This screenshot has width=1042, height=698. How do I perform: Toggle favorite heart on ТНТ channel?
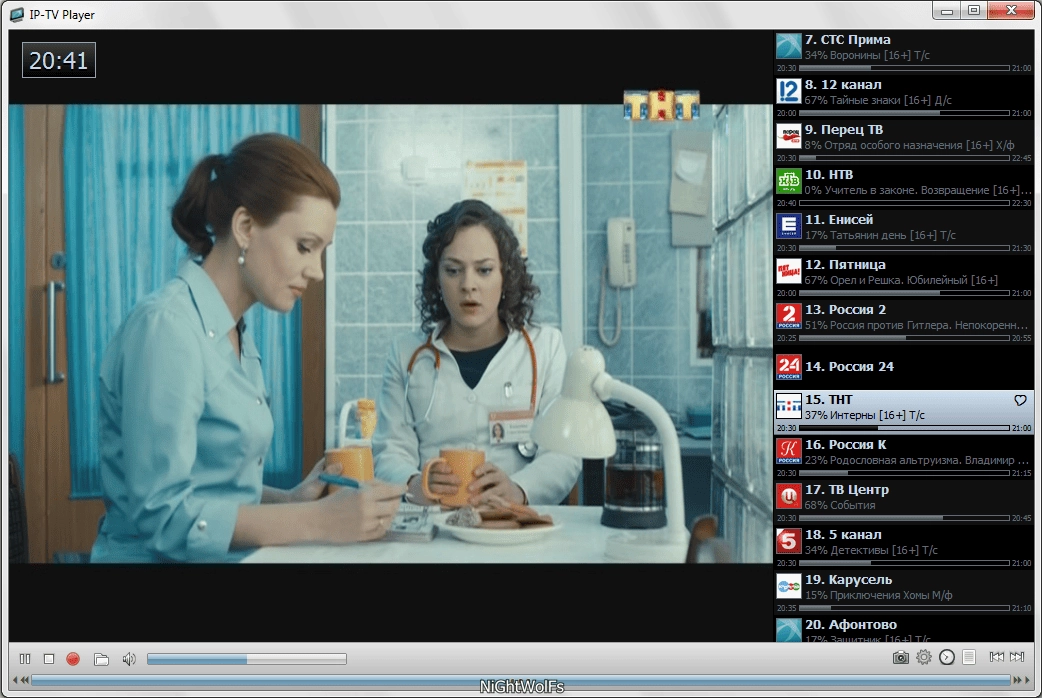[x=1020, y=400]
